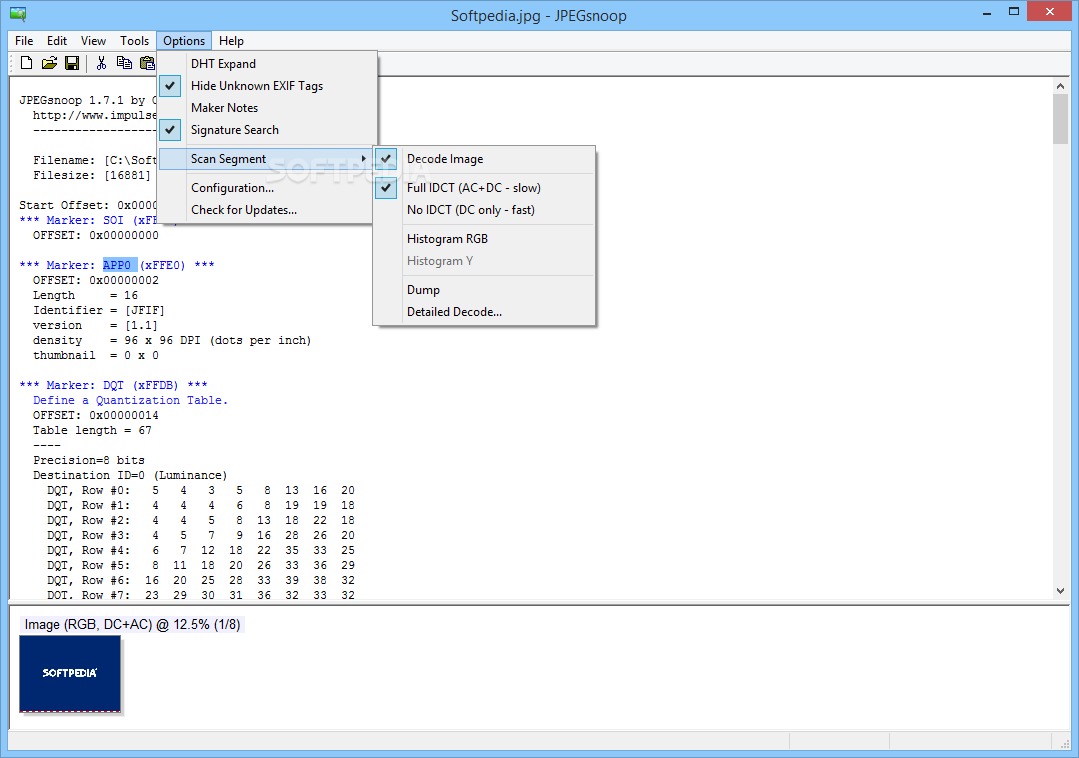Click the 'Length = 16' line

pyautogui.click(x=85, y=295)
